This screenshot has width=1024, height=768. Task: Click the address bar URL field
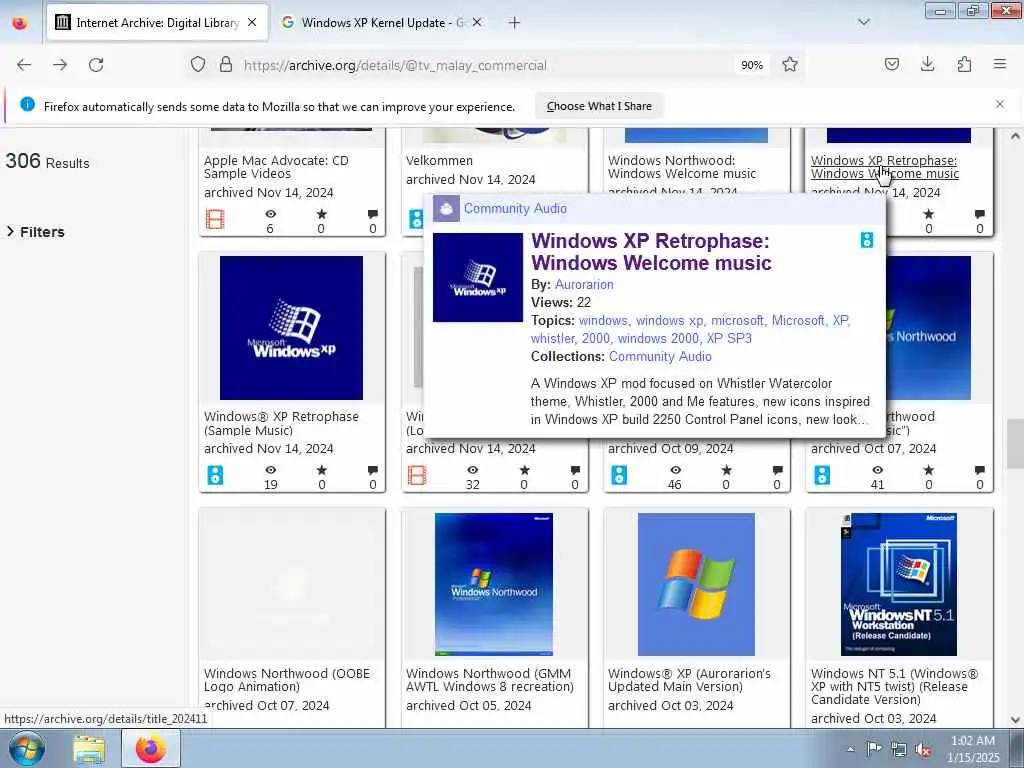click(483, 65)
